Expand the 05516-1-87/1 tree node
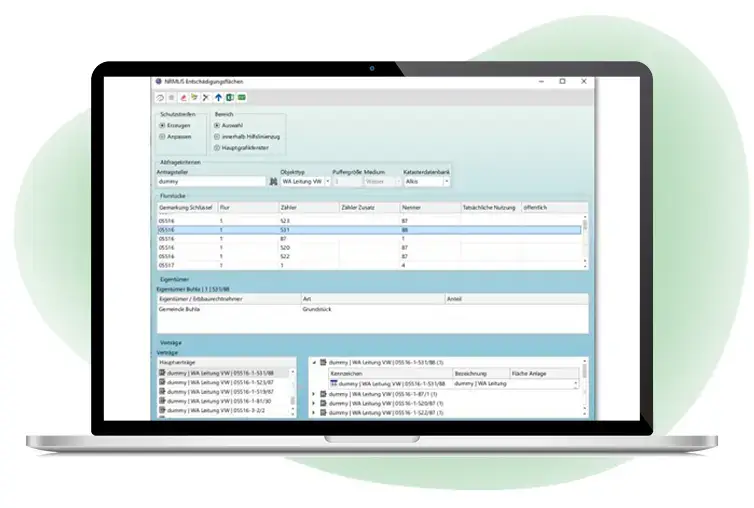 (313, 393)
